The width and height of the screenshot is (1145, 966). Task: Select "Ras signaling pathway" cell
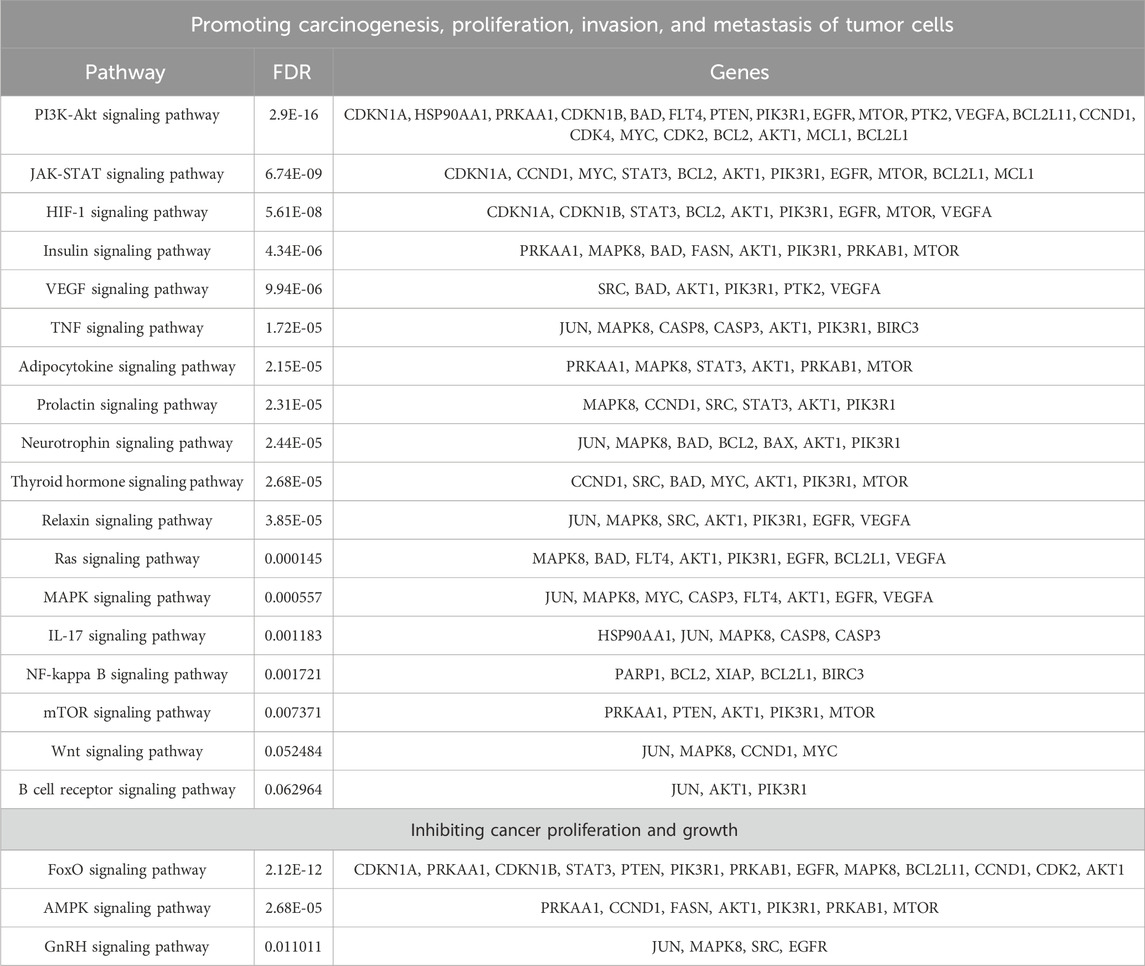[x=127, y=559]
